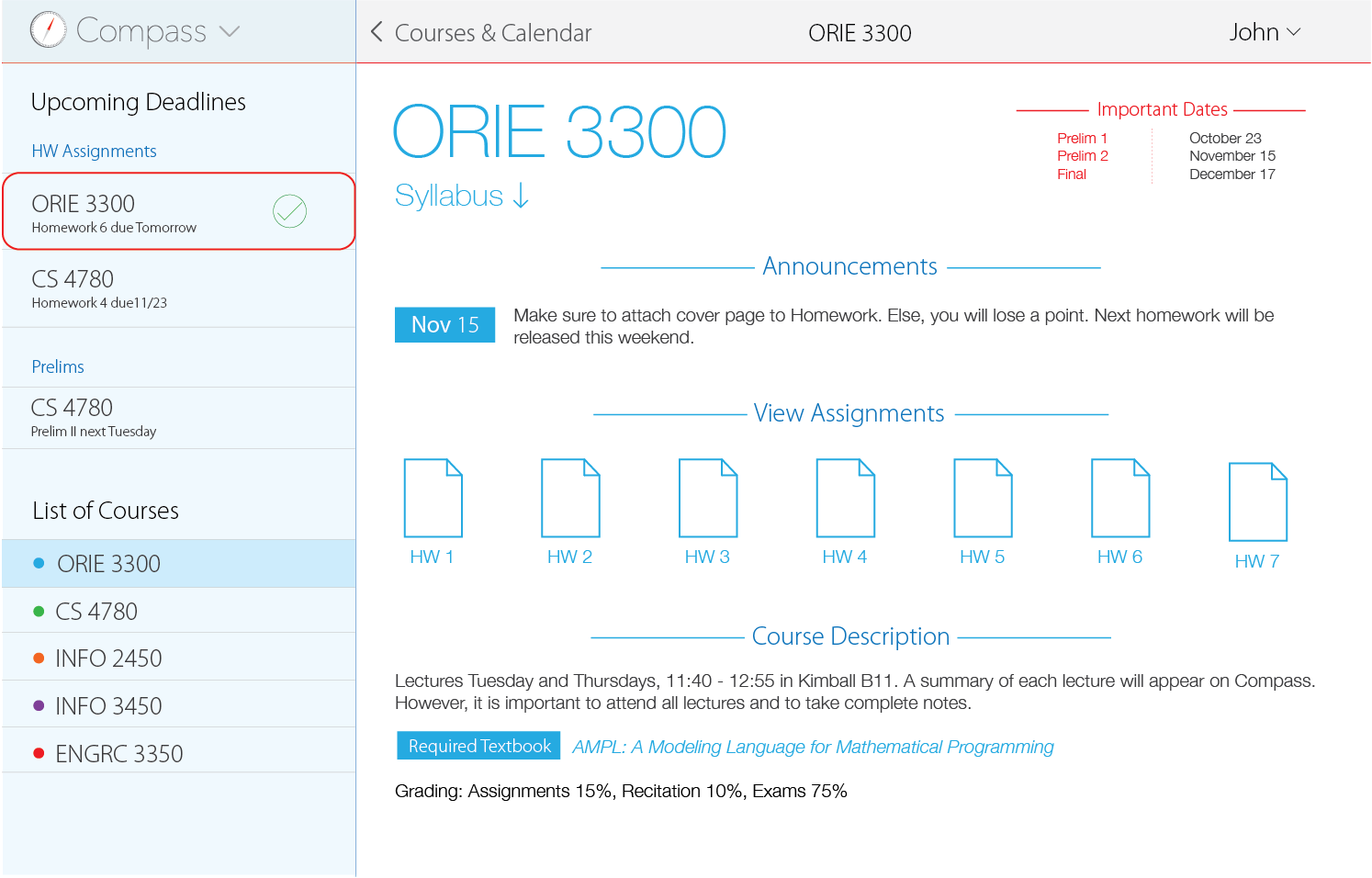Click the Nov 15 announcement date tag
Screen dimensions: 1372x878
tap(444, 324)
